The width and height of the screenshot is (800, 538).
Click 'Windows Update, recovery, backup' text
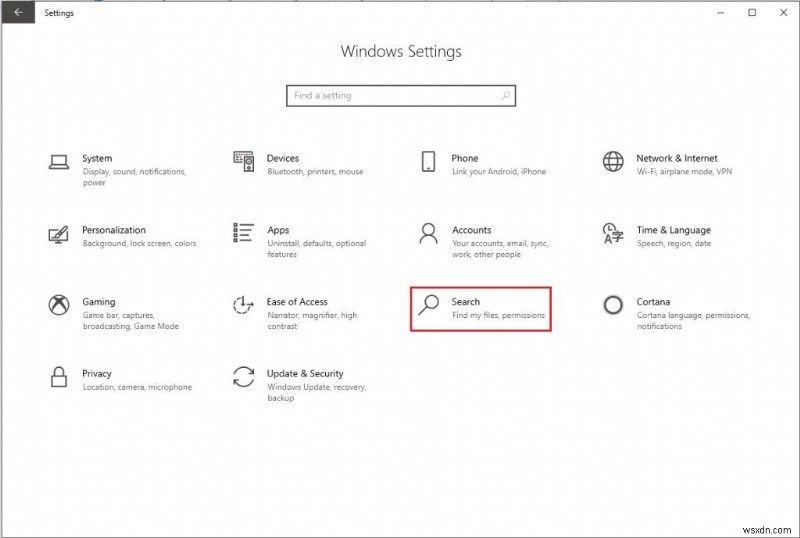tap(317, 393)
